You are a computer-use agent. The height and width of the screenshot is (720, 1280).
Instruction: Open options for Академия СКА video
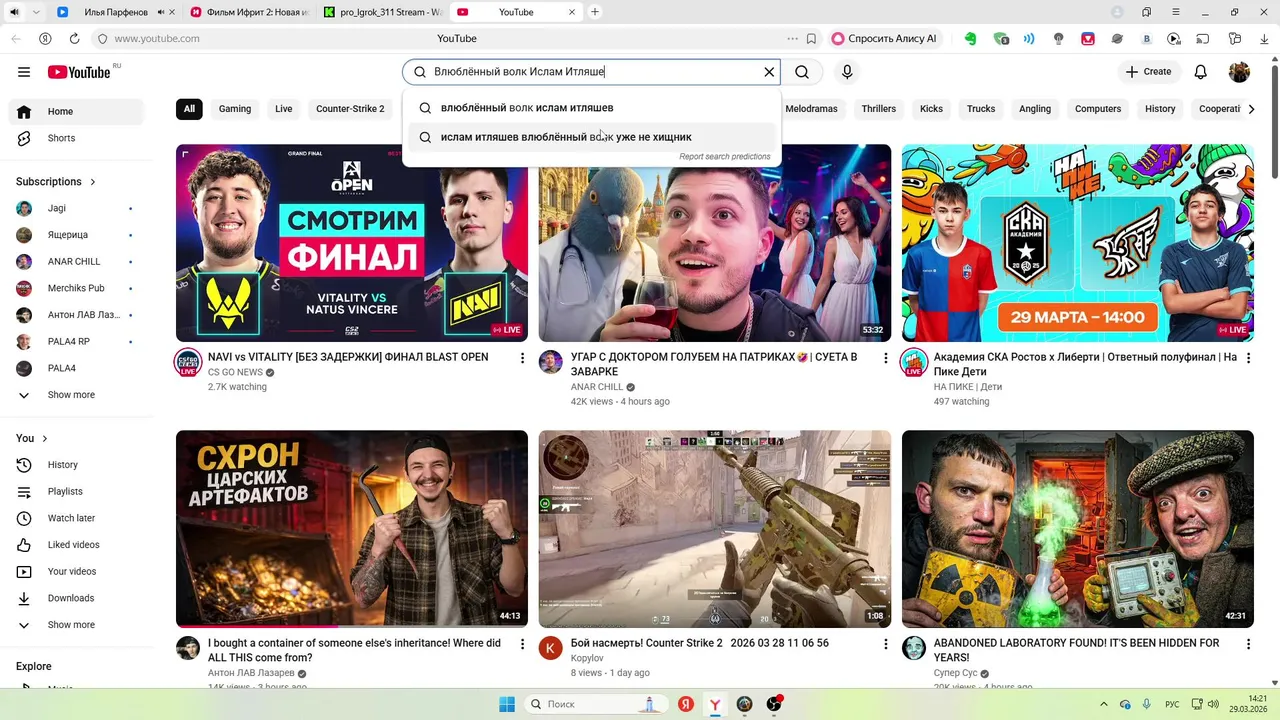(x=1248, y=358)
